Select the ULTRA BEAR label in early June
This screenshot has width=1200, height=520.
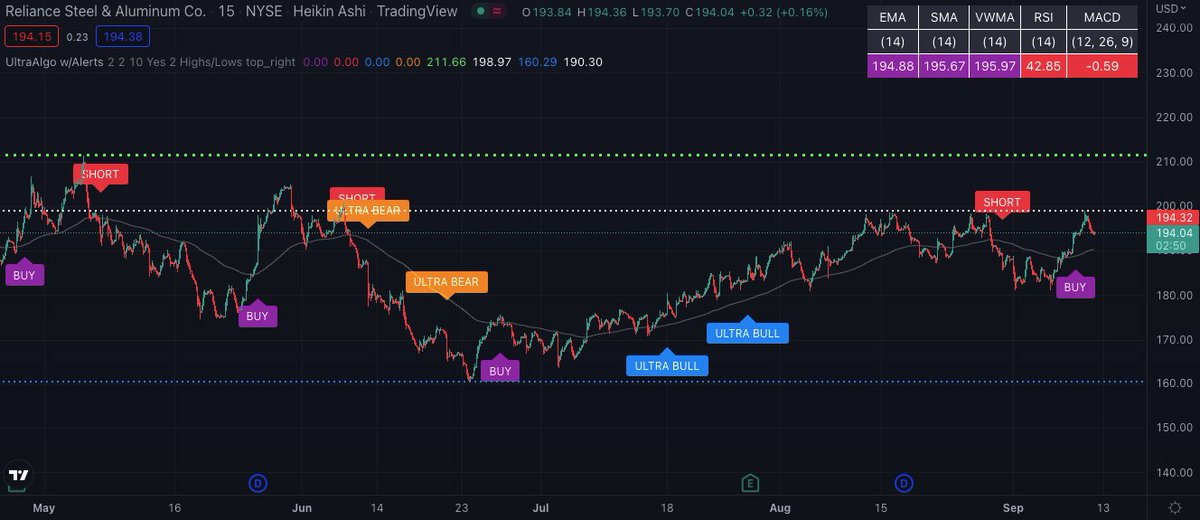(368, 211)
